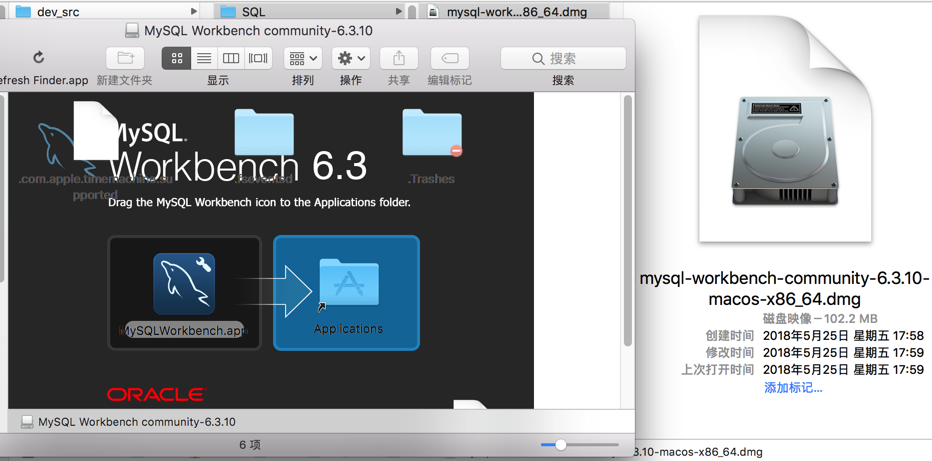The width and height of the screenshot is (932, 461).
Task: Open the gear action menu
Action: pos(351,58)
